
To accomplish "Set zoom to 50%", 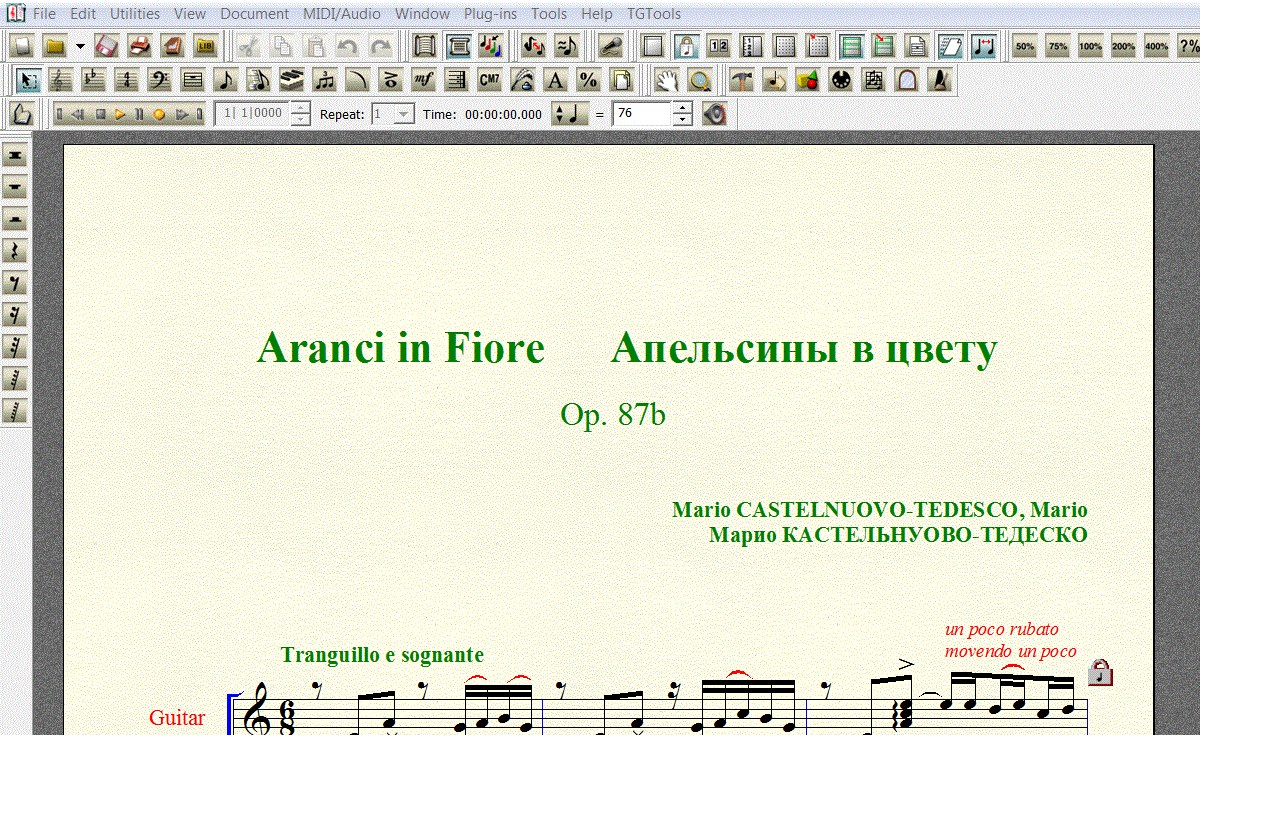I will [x=1025, y=46].
